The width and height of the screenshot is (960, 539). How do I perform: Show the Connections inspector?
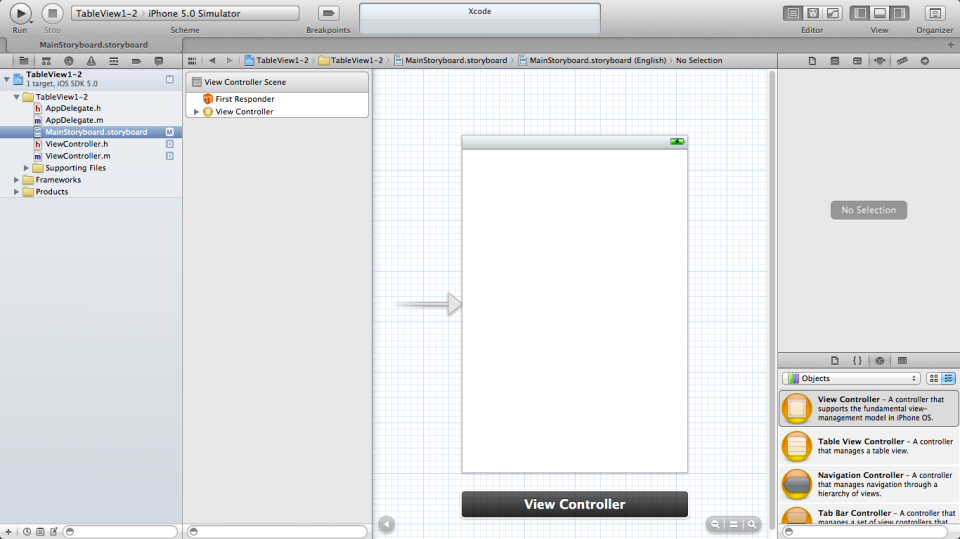click(x=924, y=61)
